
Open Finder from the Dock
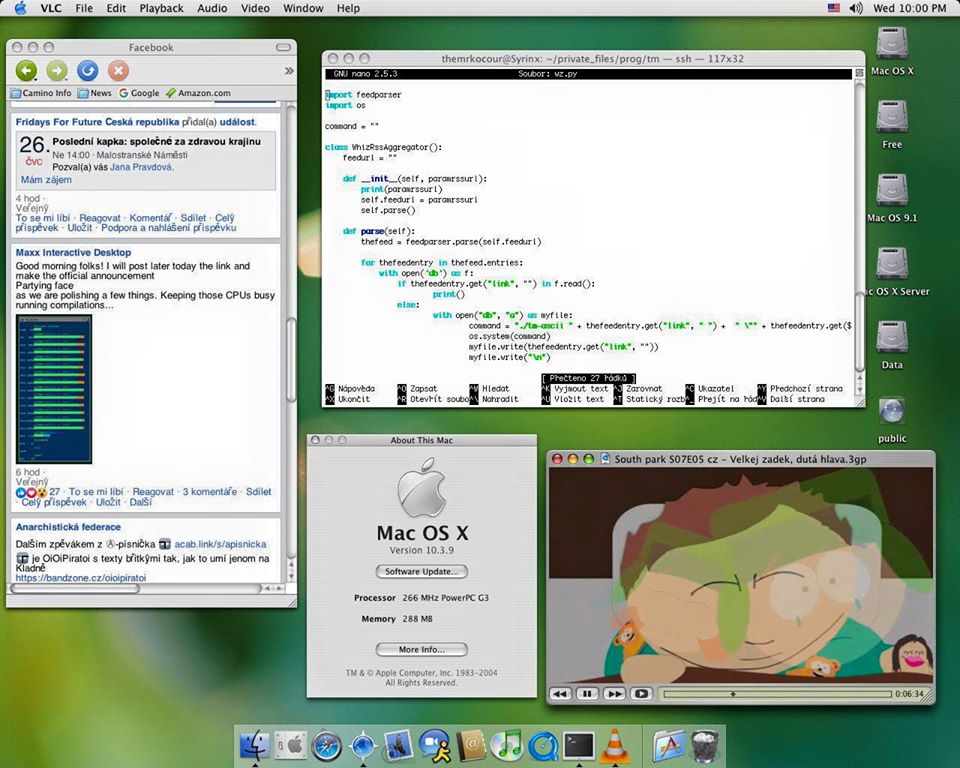coord(254,745)
